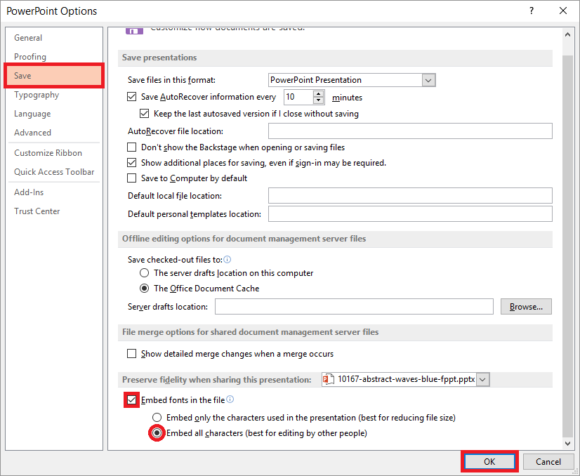Click info icon beside Embed fonts in the file
580x476 pixels.
pos(230,399)
